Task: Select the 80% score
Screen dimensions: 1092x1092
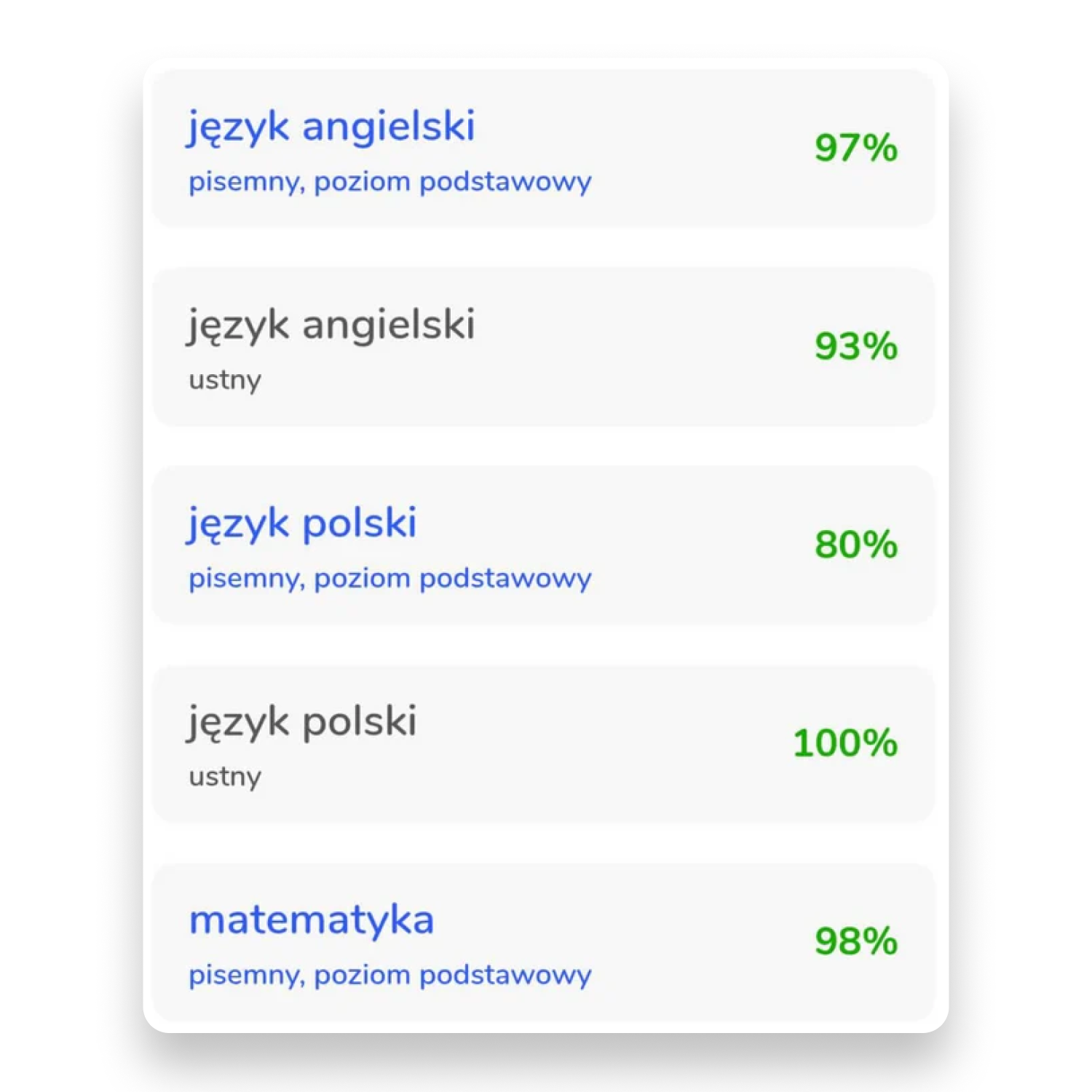Action: (856, 545)
